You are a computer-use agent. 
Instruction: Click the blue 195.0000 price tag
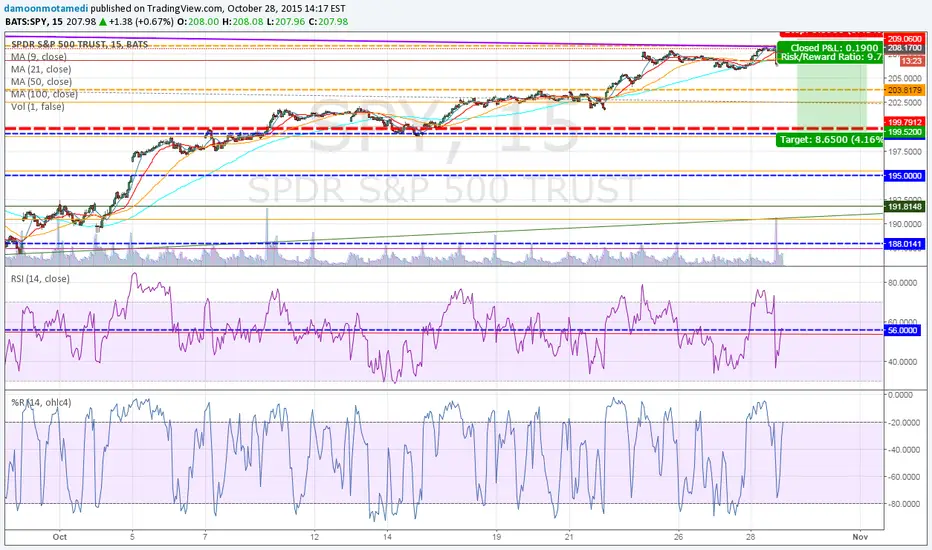[905, 176]
